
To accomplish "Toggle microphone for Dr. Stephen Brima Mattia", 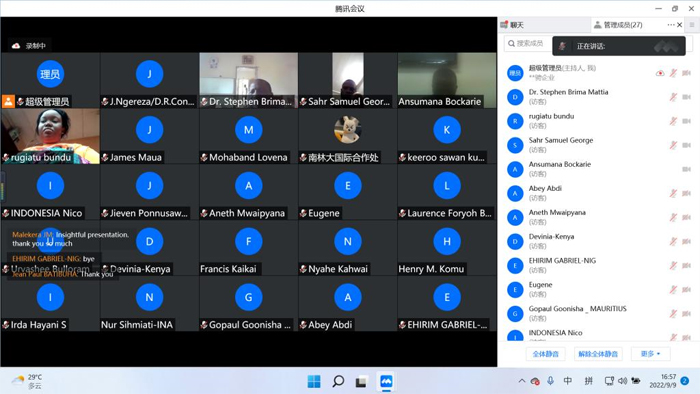I will pos(673,97).
